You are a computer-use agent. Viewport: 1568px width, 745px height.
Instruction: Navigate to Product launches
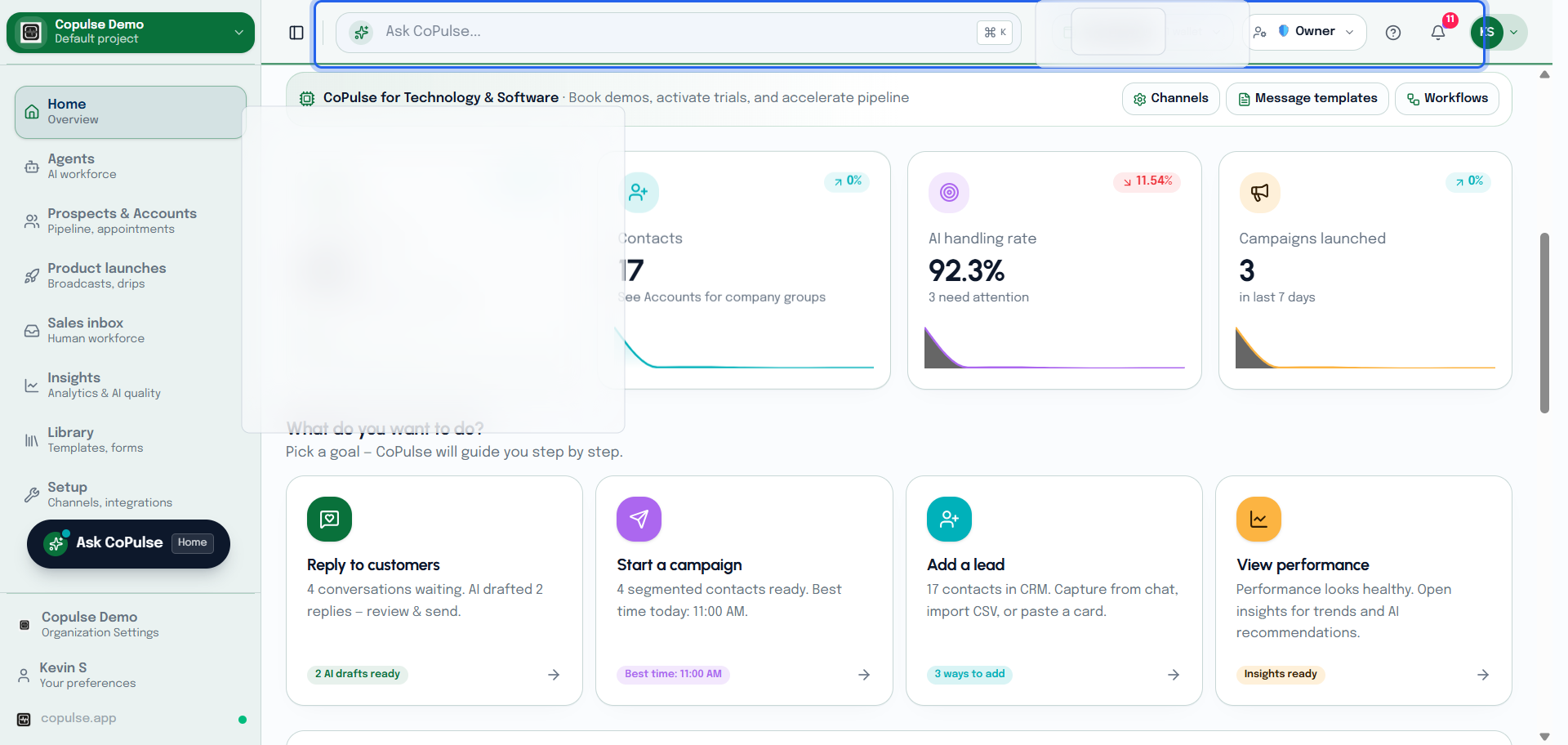131,276
